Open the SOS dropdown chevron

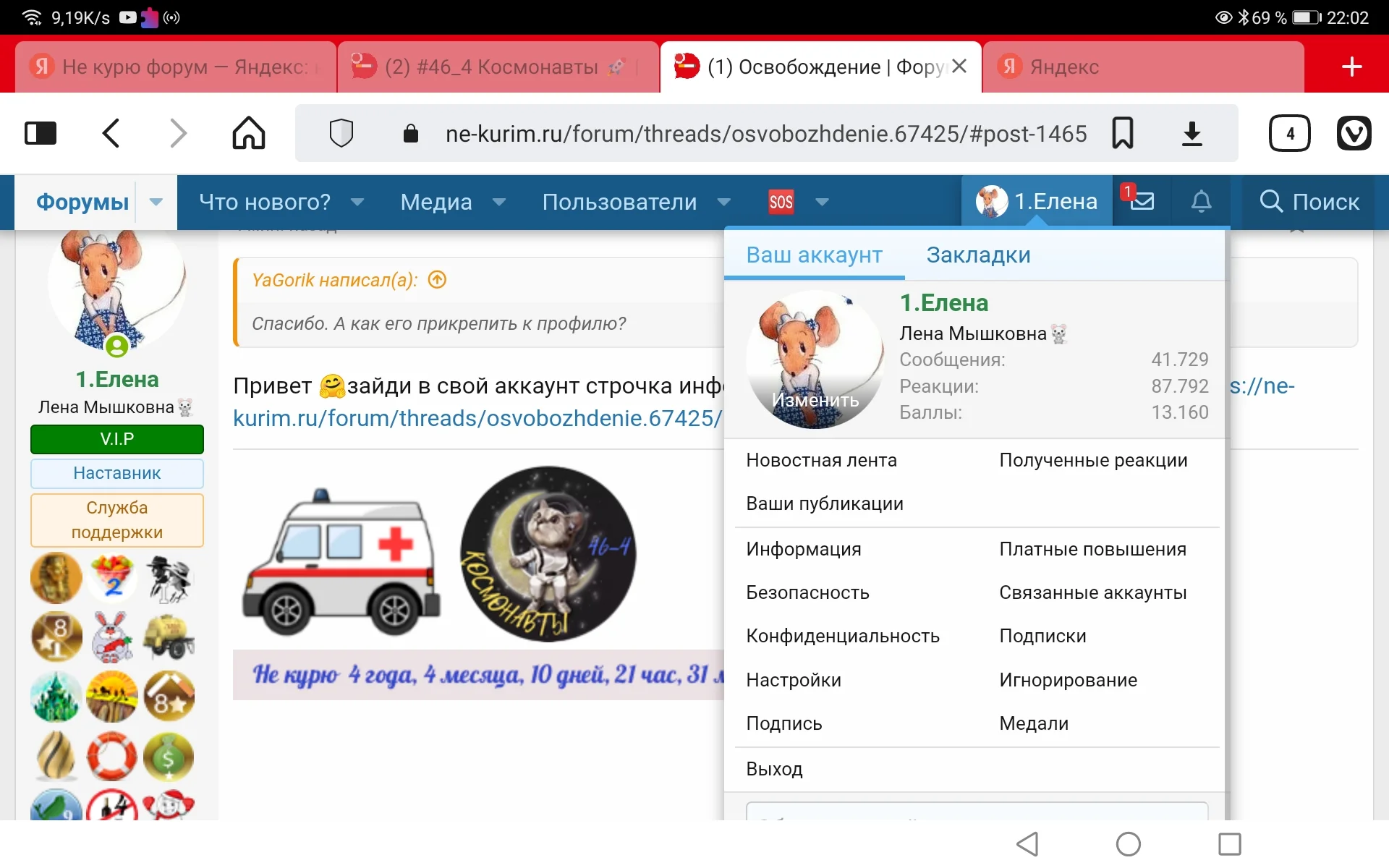[x=823, y=203]
